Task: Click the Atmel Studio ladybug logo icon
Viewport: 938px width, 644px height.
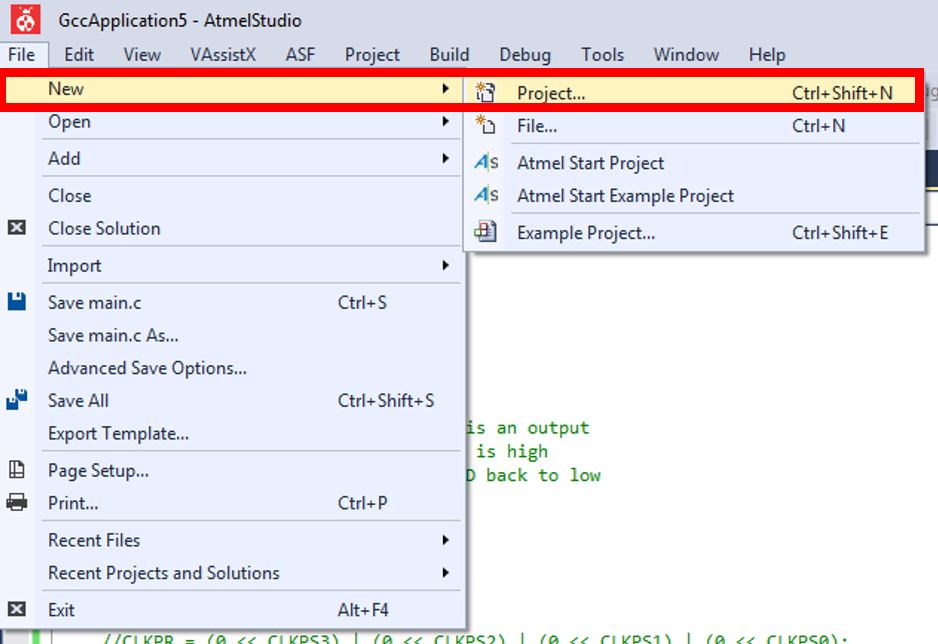Action: pos(25,20)
